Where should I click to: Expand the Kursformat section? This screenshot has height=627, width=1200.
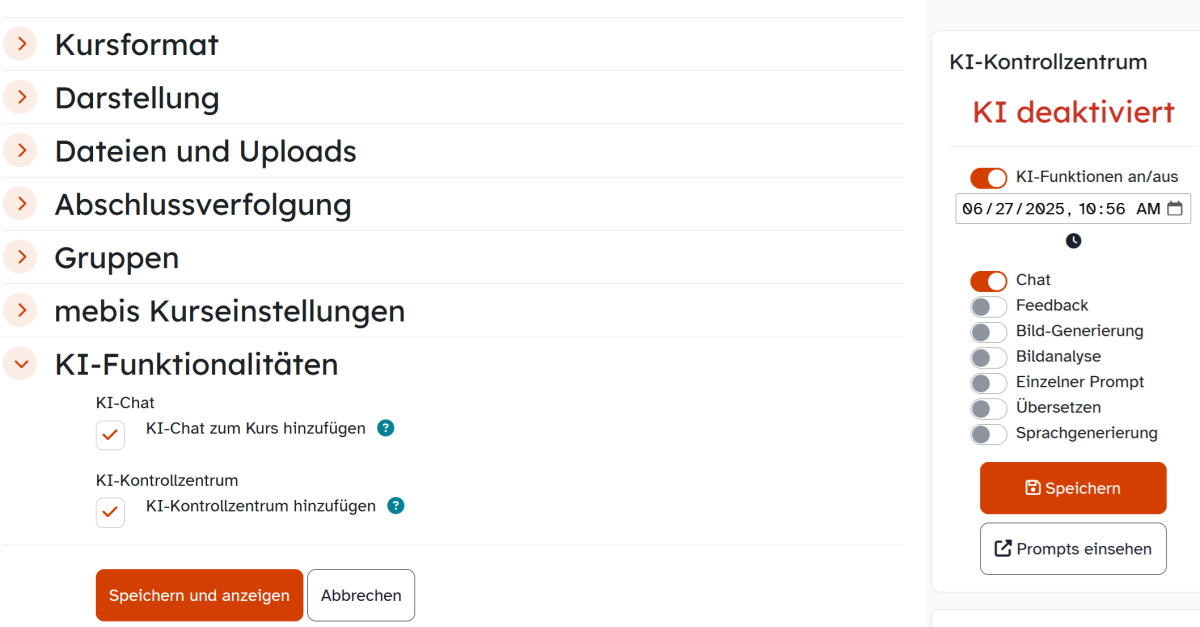tap(21, 44)
